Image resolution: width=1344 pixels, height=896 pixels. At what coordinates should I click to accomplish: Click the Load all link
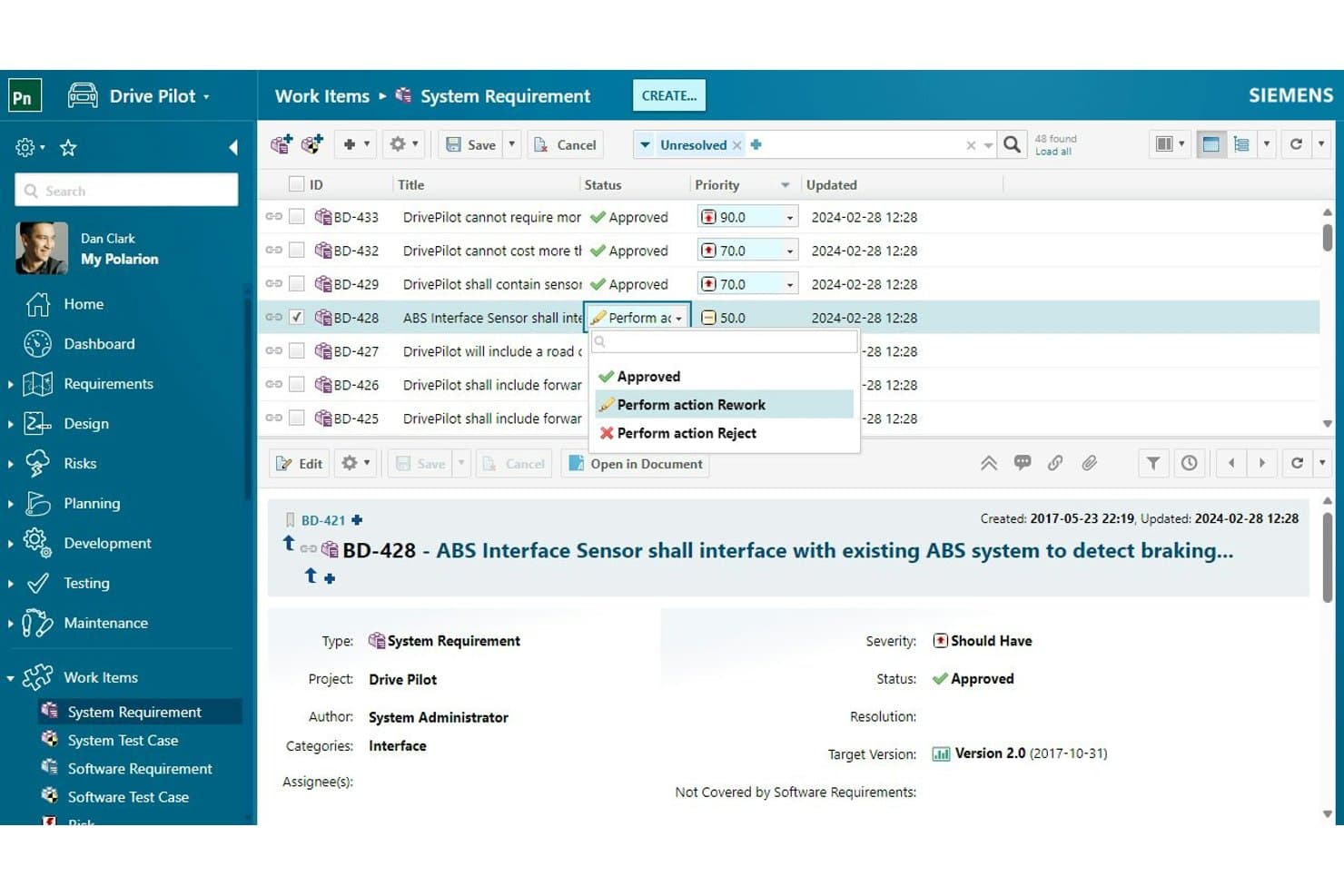click(x=1053, y=152)
